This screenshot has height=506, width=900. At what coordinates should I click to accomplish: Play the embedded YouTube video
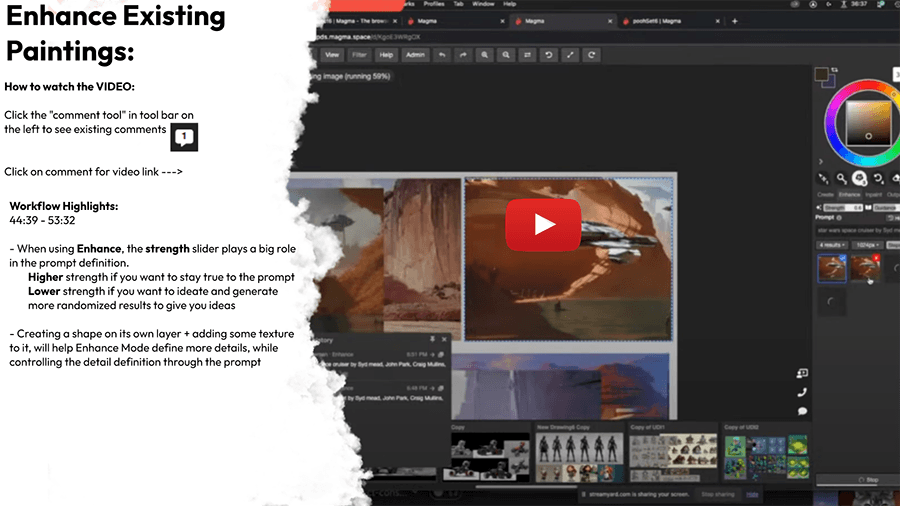[x=543, y=225]
